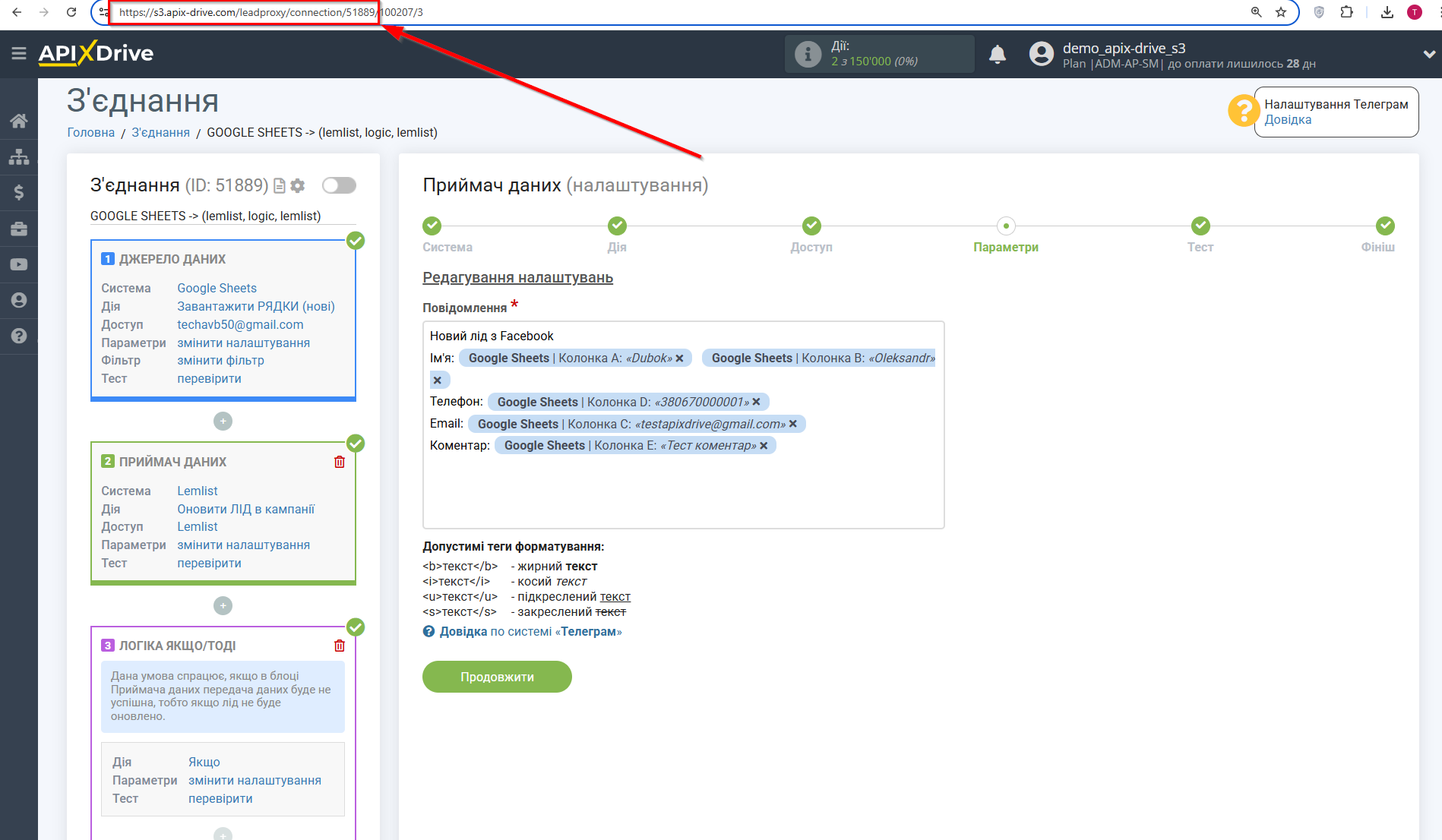Open the connections sitemap sidebar icon
This screenshot has width=1442, height=840.
pos(19,157)
